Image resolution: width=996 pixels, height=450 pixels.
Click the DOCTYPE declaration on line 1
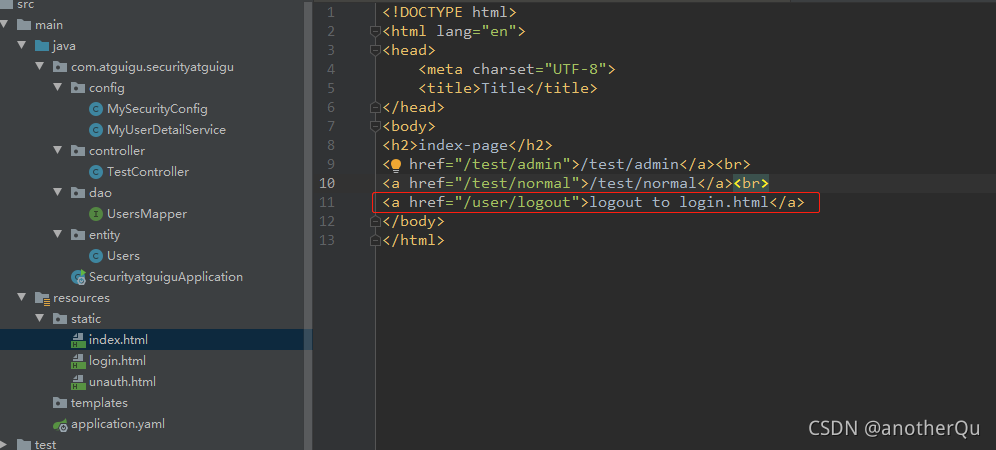pyautogui.click(x=450, y=12)
